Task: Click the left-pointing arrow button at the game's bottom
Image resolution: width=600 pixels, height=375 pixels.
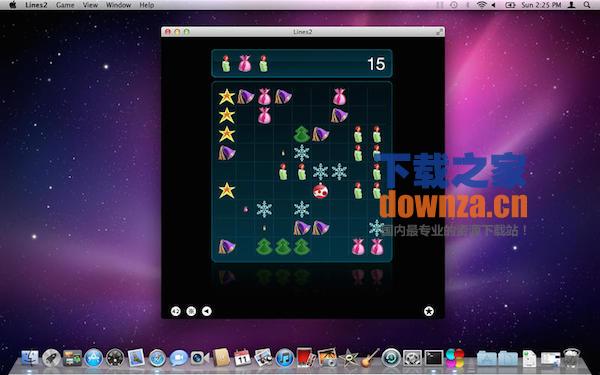Action: coord(207,311)
